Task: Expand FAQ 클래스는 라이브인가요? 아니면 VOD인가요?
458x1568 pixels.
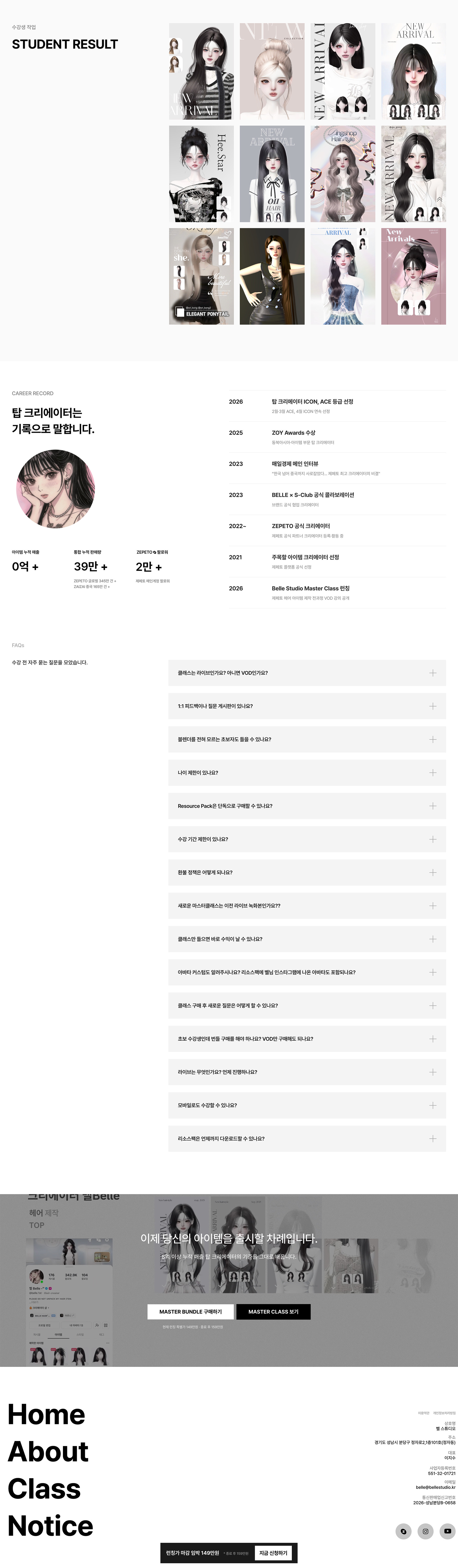Action: [x=307, y=673]
